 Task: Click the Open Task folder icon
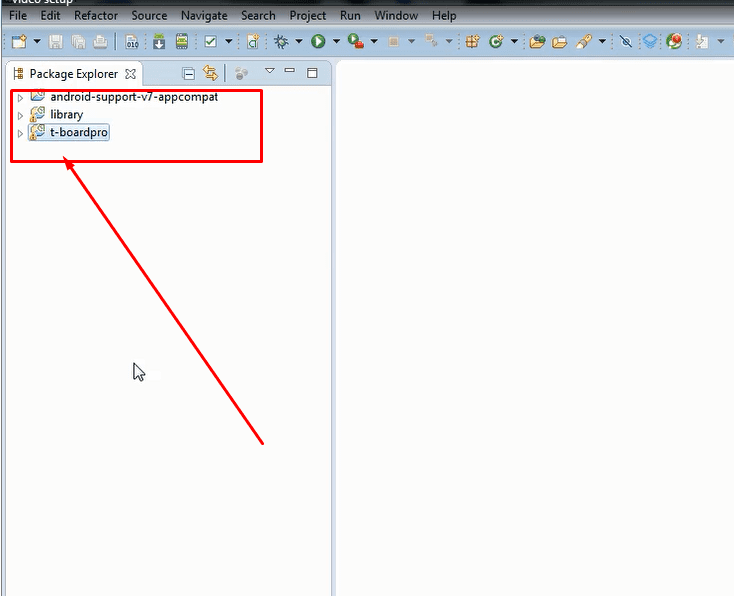click(559, 42)
